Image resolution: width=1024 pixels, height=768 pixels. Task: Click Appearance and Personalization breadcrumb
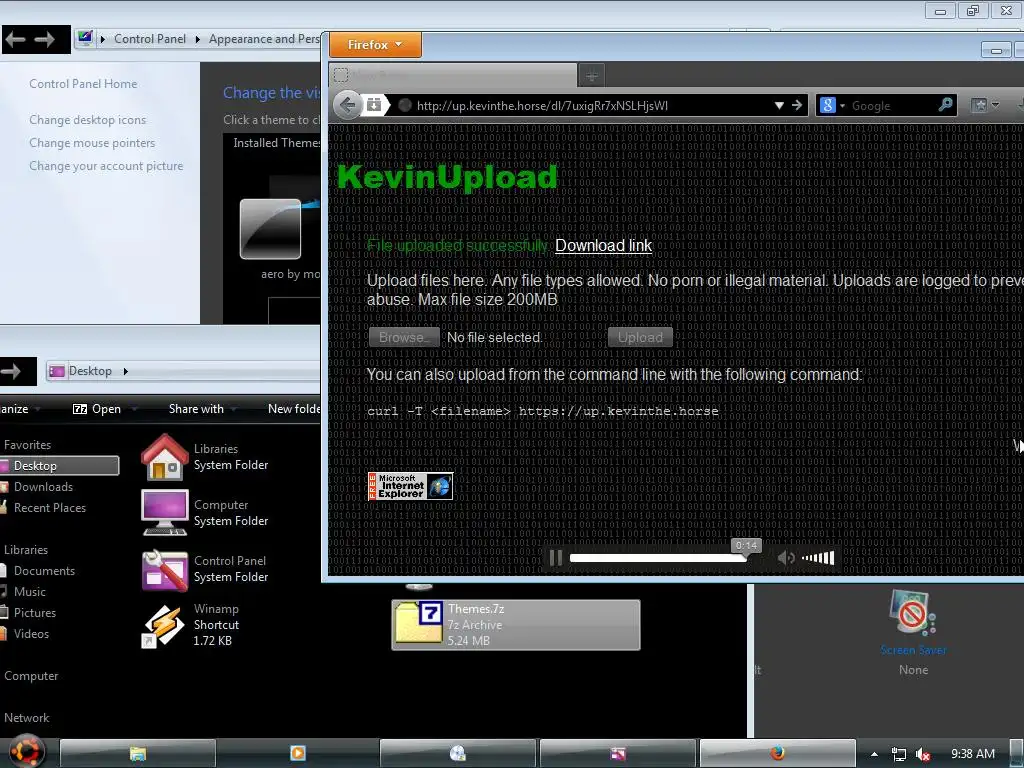click(x=264, y=39)
